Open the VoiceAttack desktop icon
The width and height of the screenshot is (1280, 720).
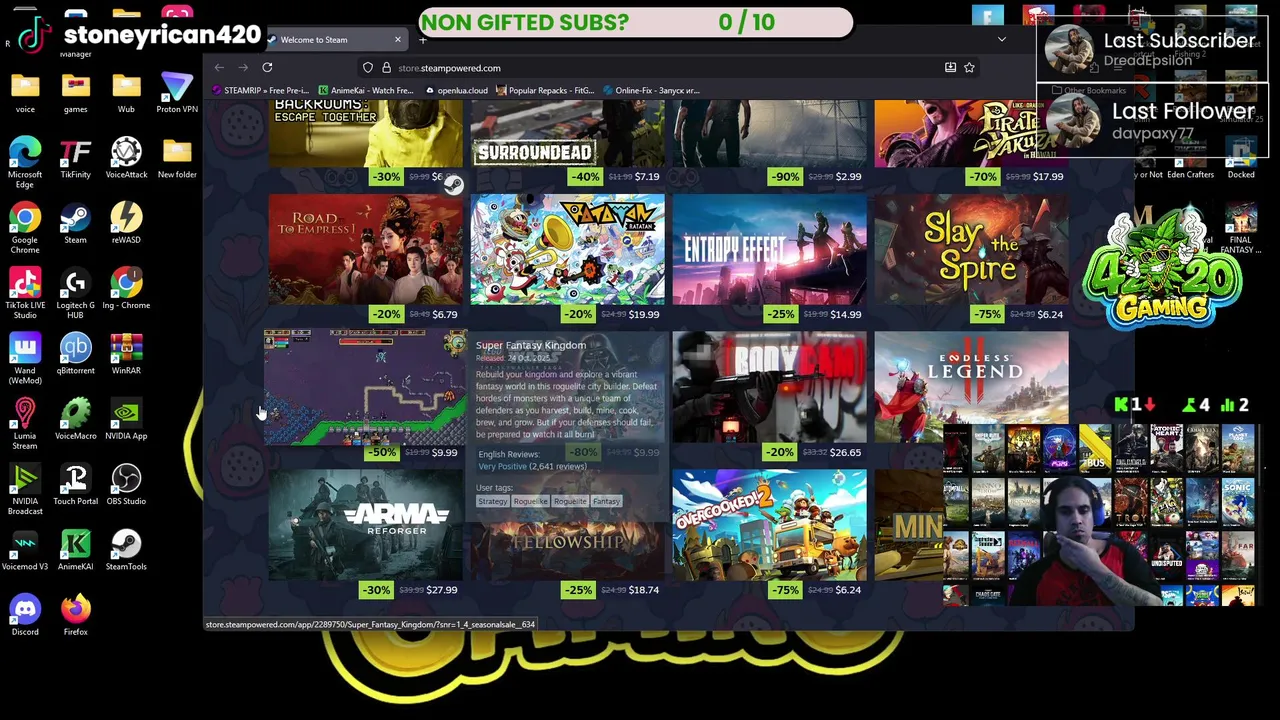point(126,158)
